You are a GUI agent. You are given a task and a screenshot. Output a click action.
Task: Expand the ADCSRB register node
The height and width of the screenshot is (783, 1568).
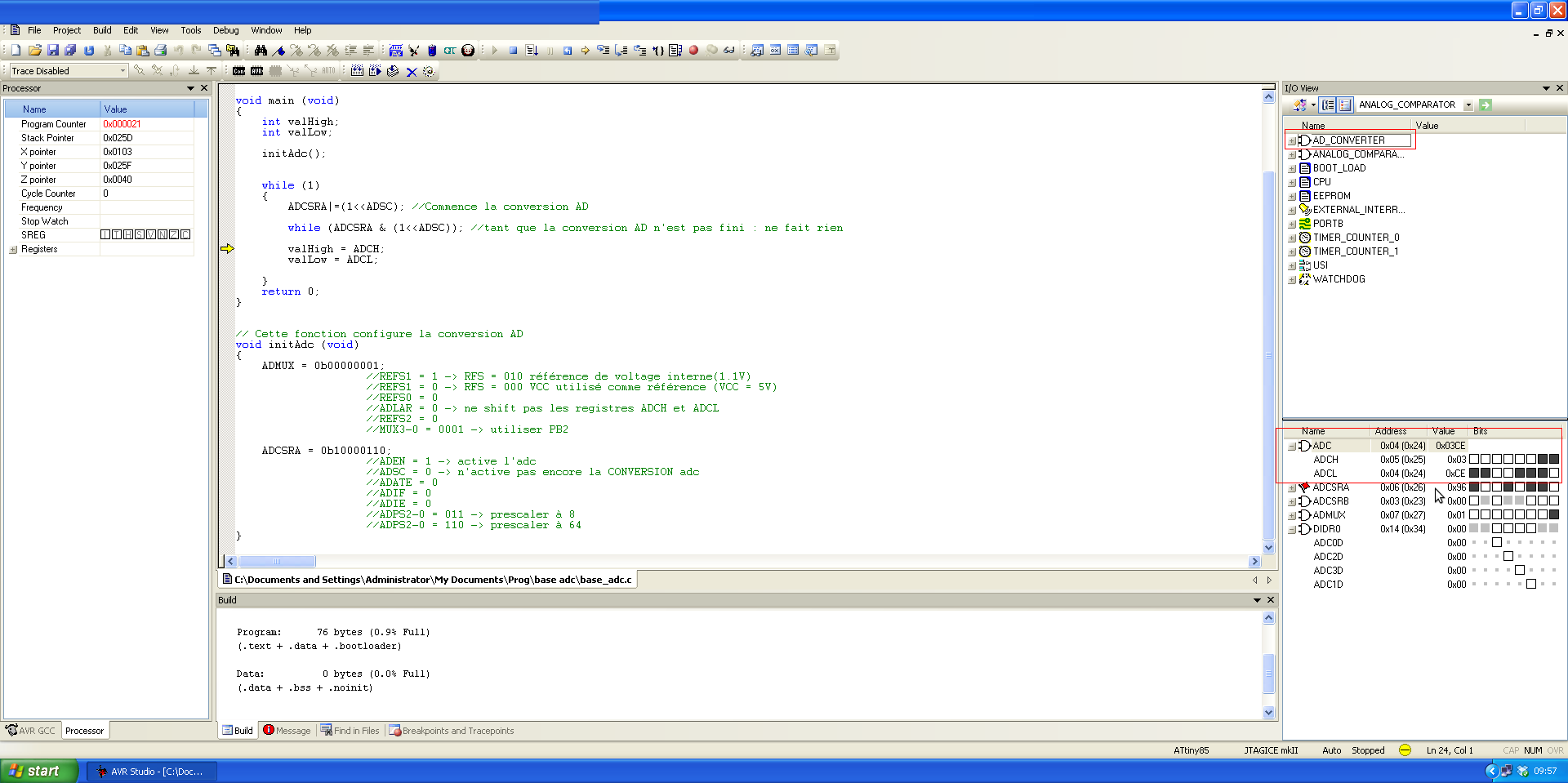tap(1292, 502)
